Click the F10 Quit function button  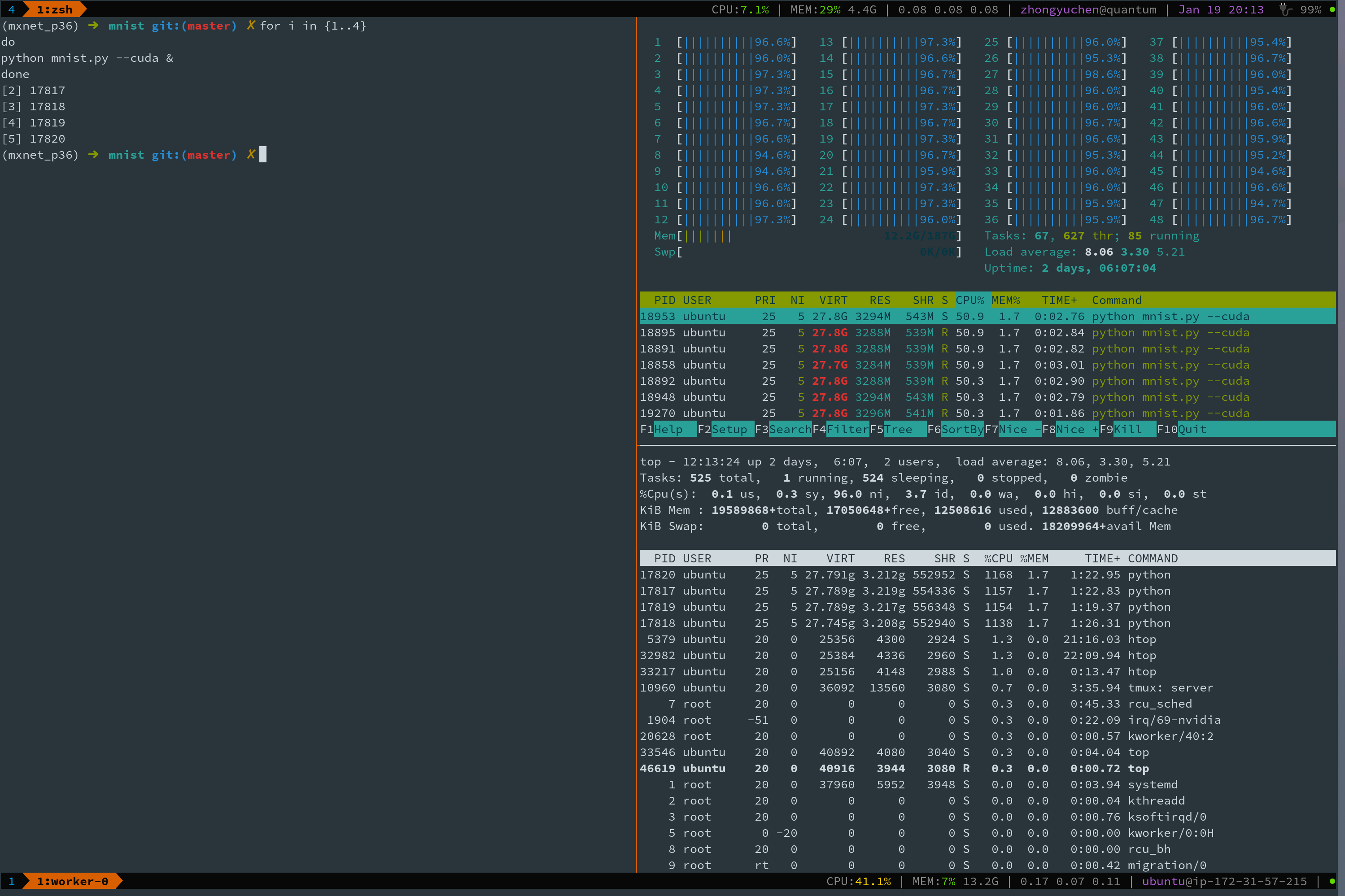tap(1192, 429)
